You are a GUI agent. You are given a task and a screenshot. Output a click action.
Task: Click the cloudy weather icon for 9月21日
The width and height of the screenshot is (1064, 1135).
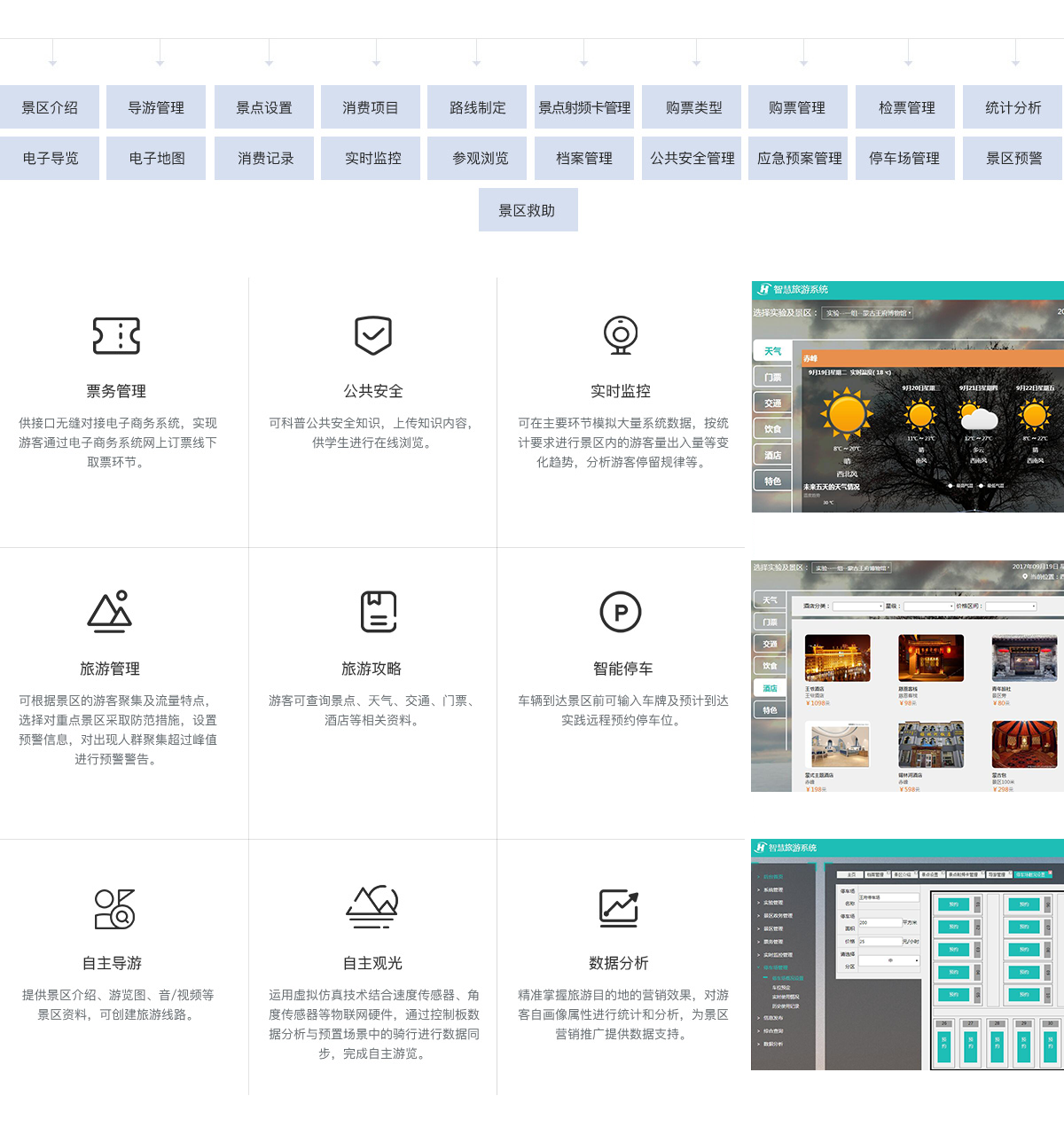point(978,415)
